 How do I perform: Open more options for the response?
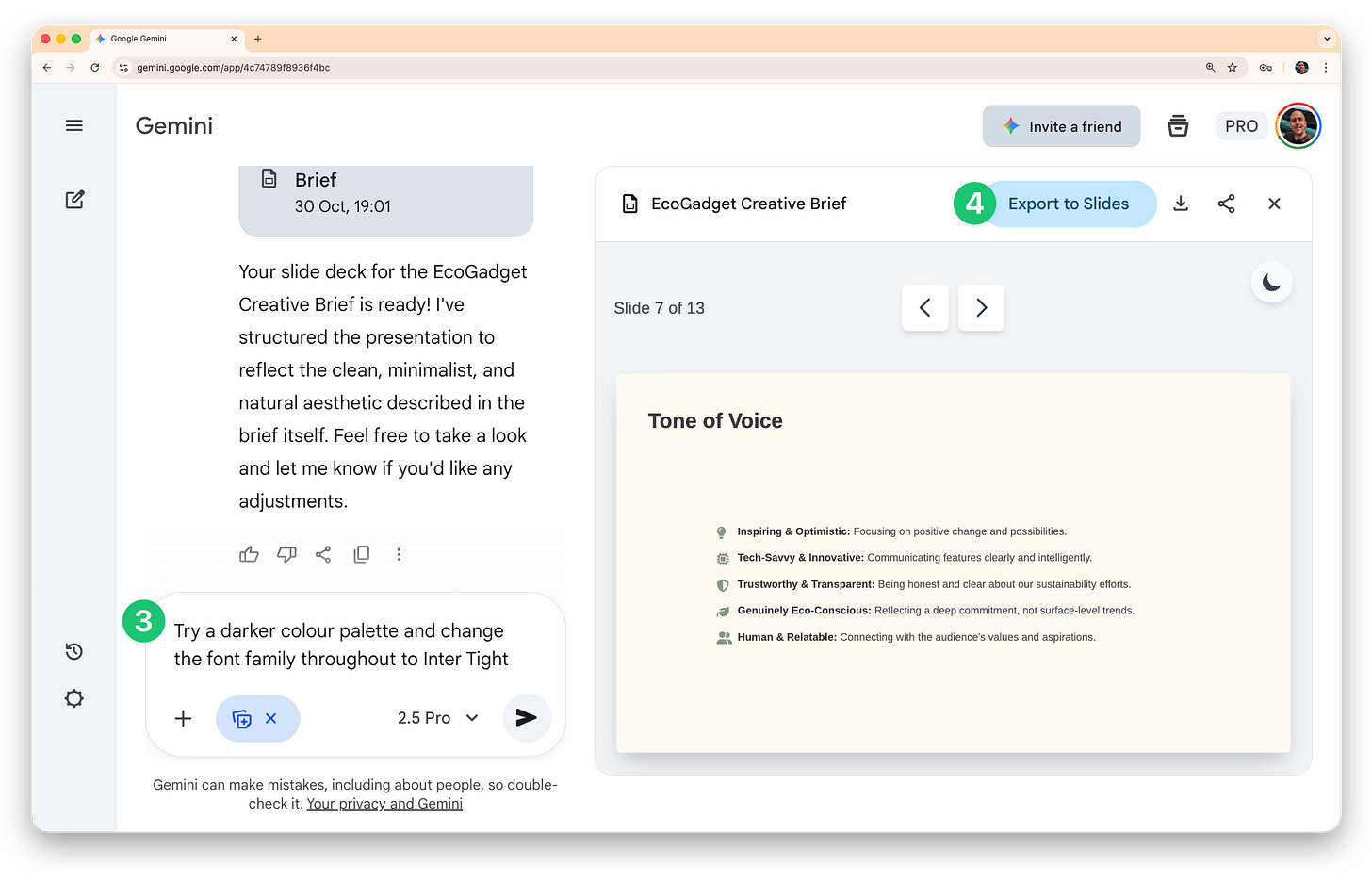click(399, 554)
